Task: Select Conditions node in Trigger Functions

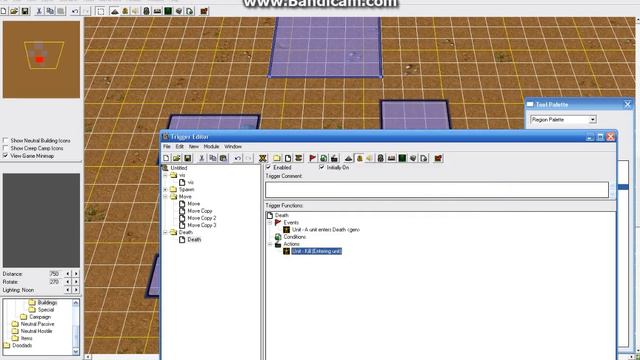Action: [x=295, y=237]
